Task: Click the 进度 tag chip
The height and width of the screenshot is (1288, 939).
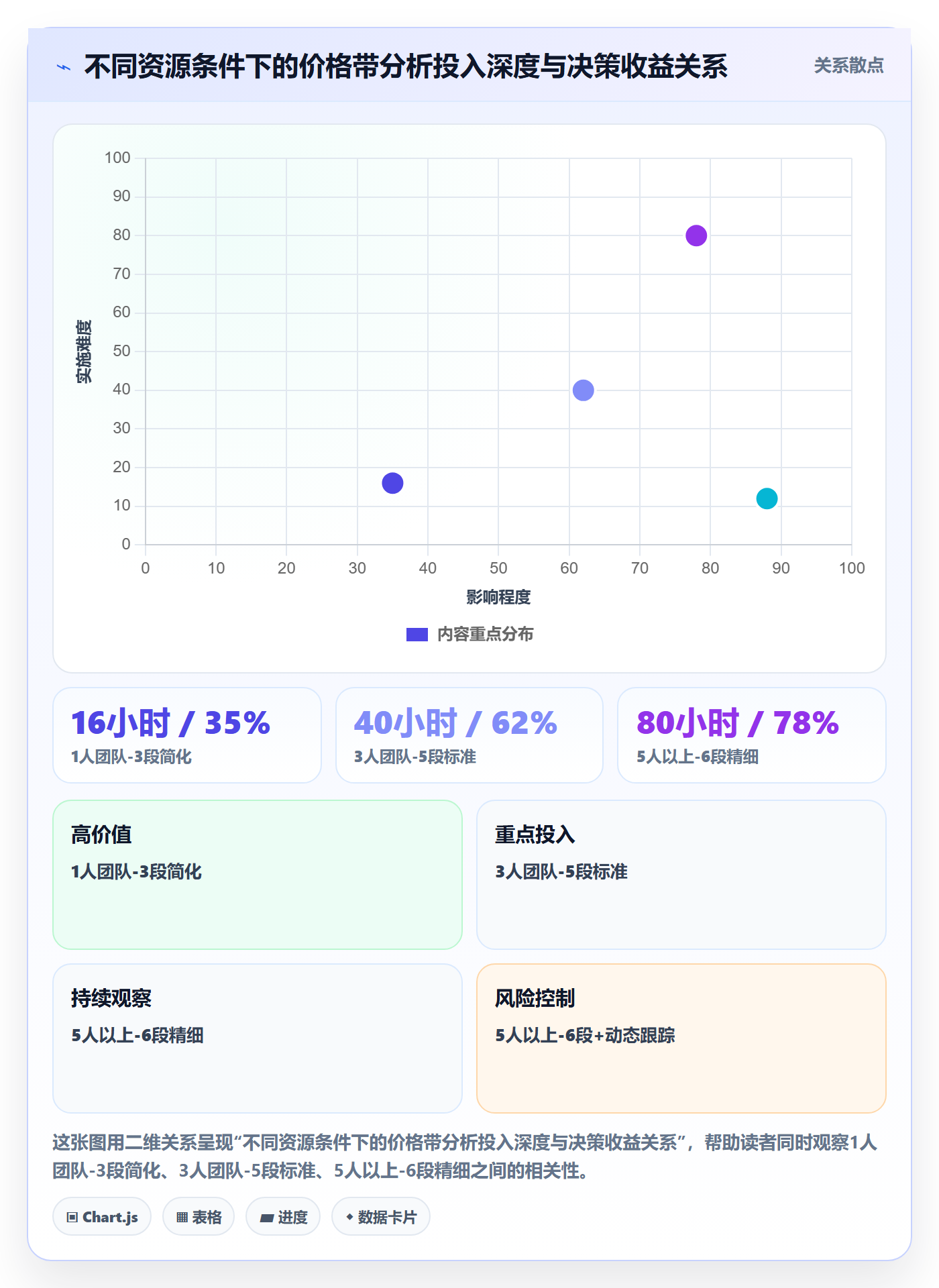Action: [283, 1217]
